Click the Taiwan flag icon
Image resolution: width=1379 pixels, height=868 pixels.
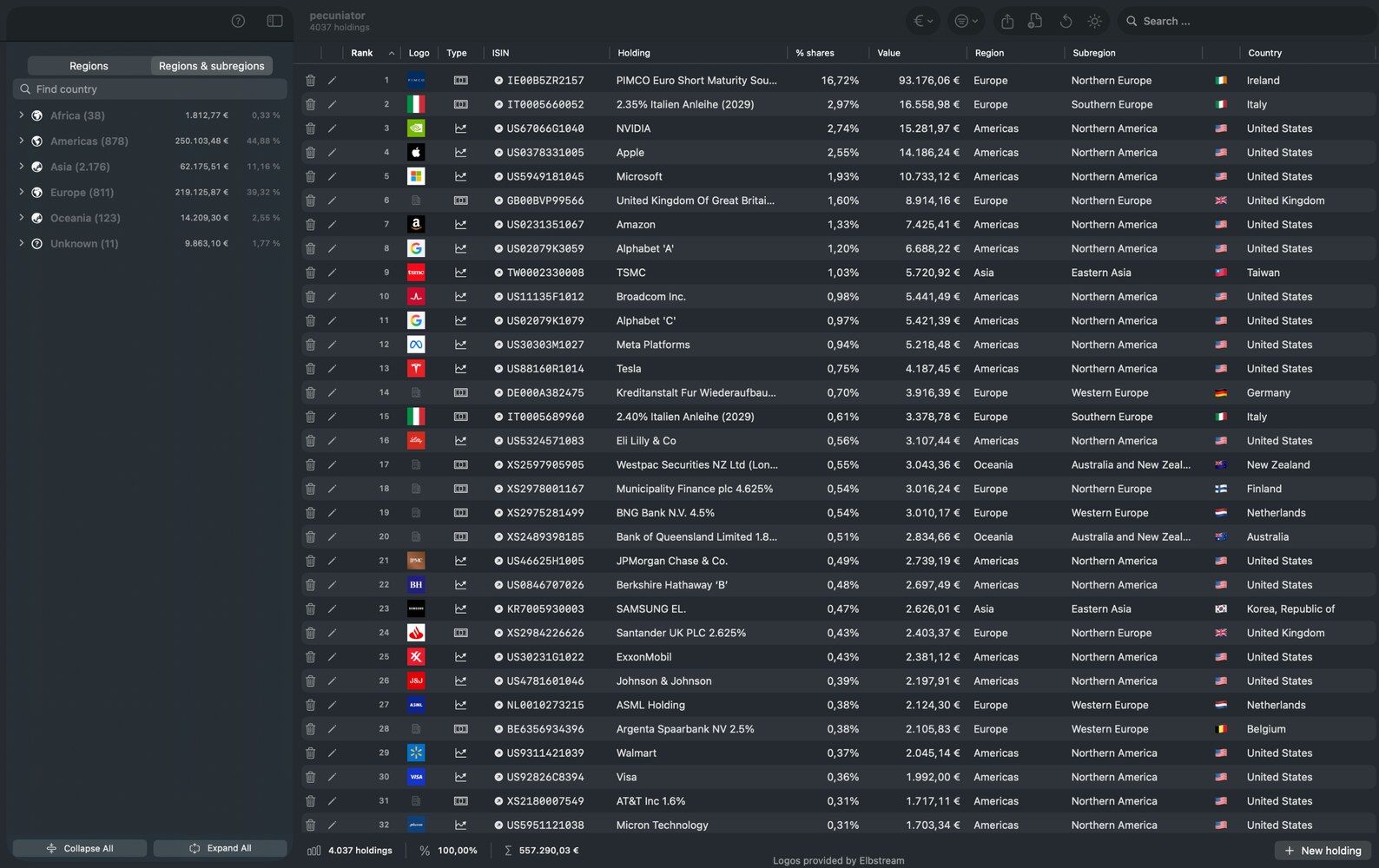[1221, 273]
